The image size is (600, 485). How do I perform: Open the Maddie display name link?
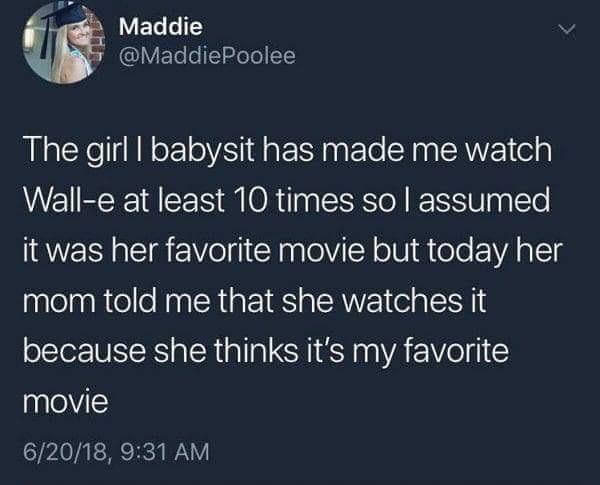click(161, 27)
